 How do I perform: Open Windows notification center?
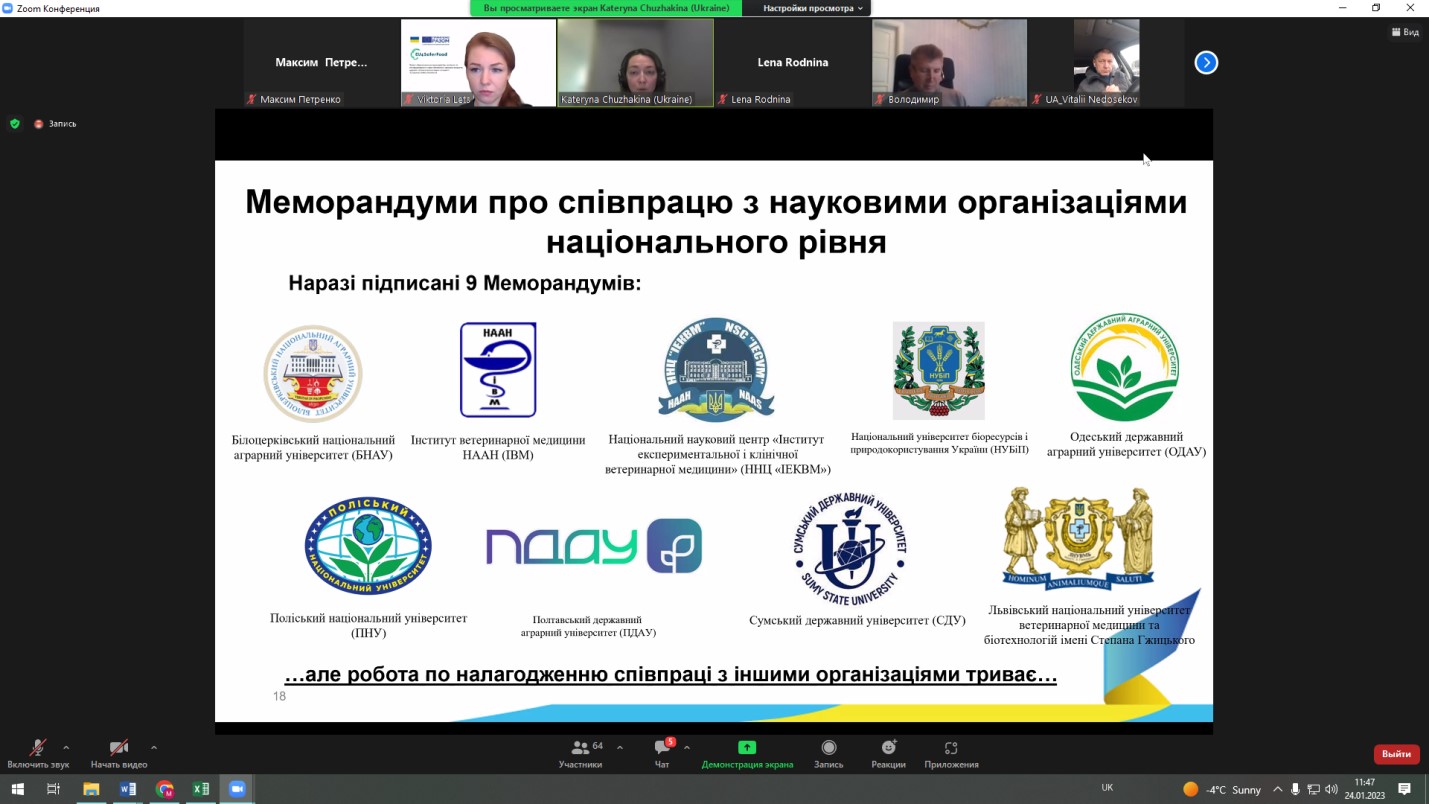point(1405,790)
